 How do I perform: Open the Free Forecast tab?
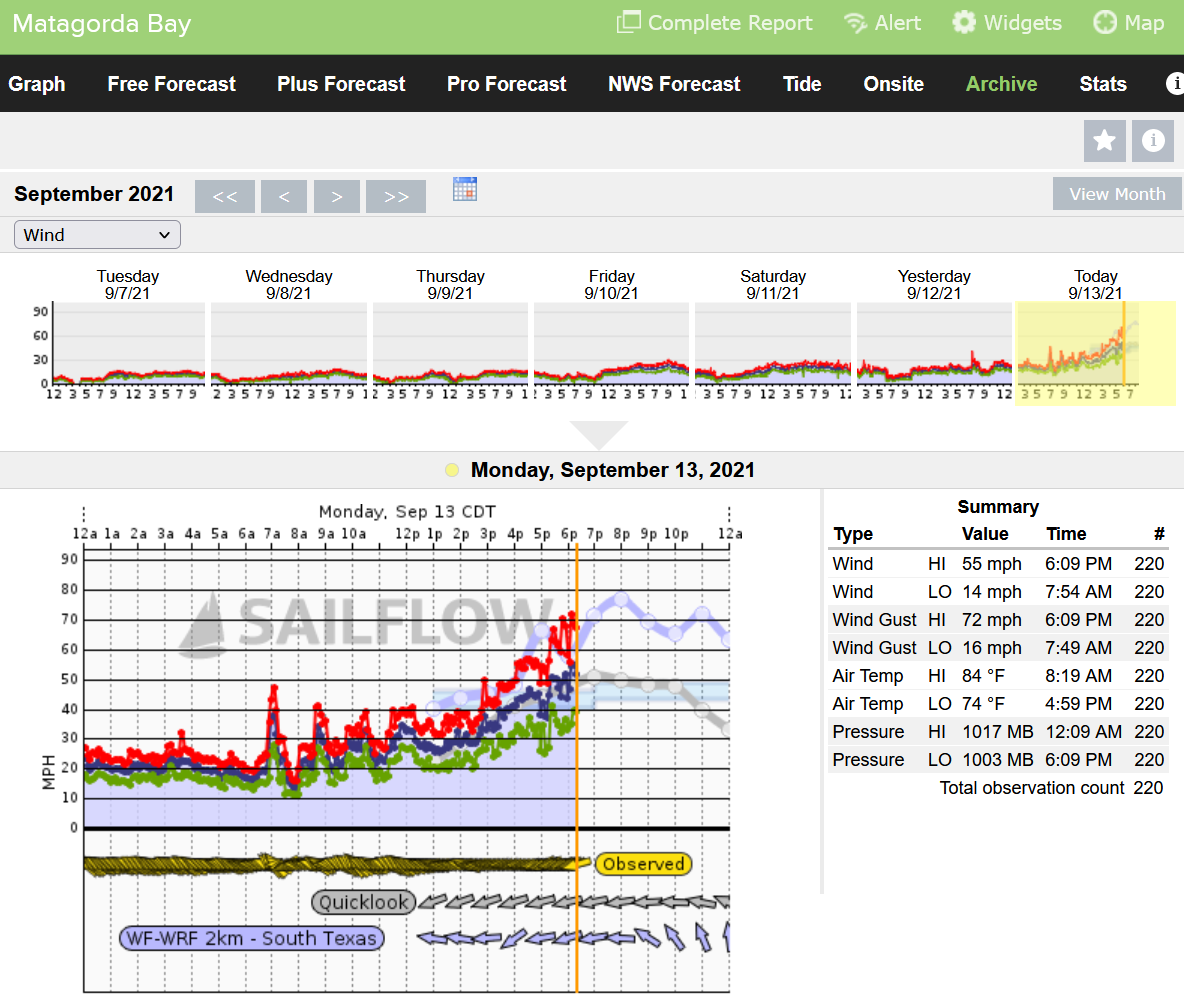click(171, 84)
